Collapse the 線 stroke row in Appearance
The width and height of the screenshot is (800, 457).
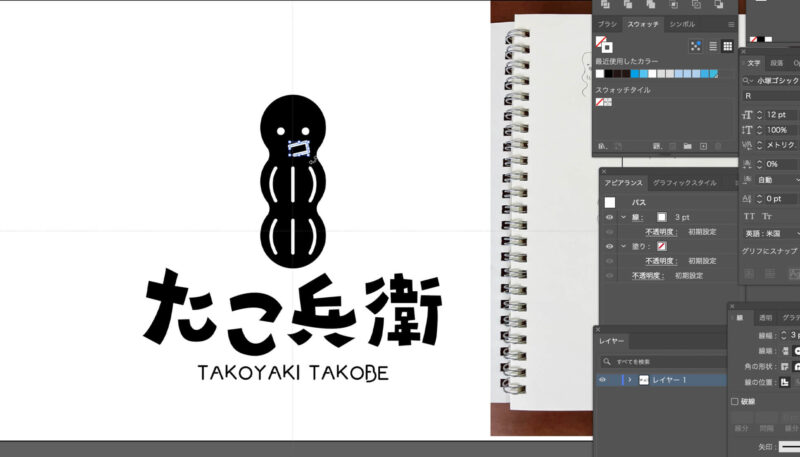(621, 217)
